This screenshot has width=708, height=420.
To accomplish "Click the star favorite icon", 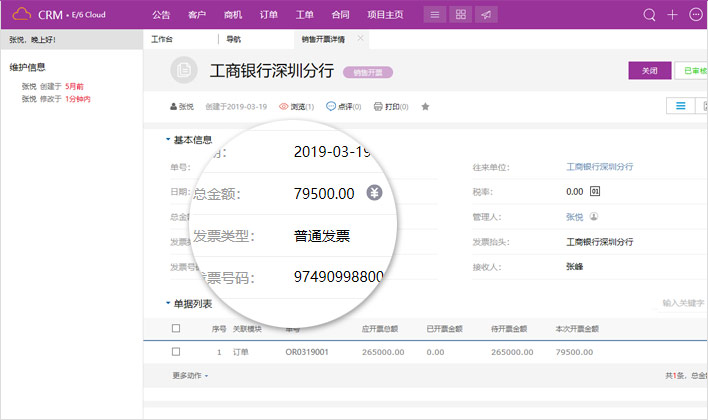I will click(x=426, y=106).
